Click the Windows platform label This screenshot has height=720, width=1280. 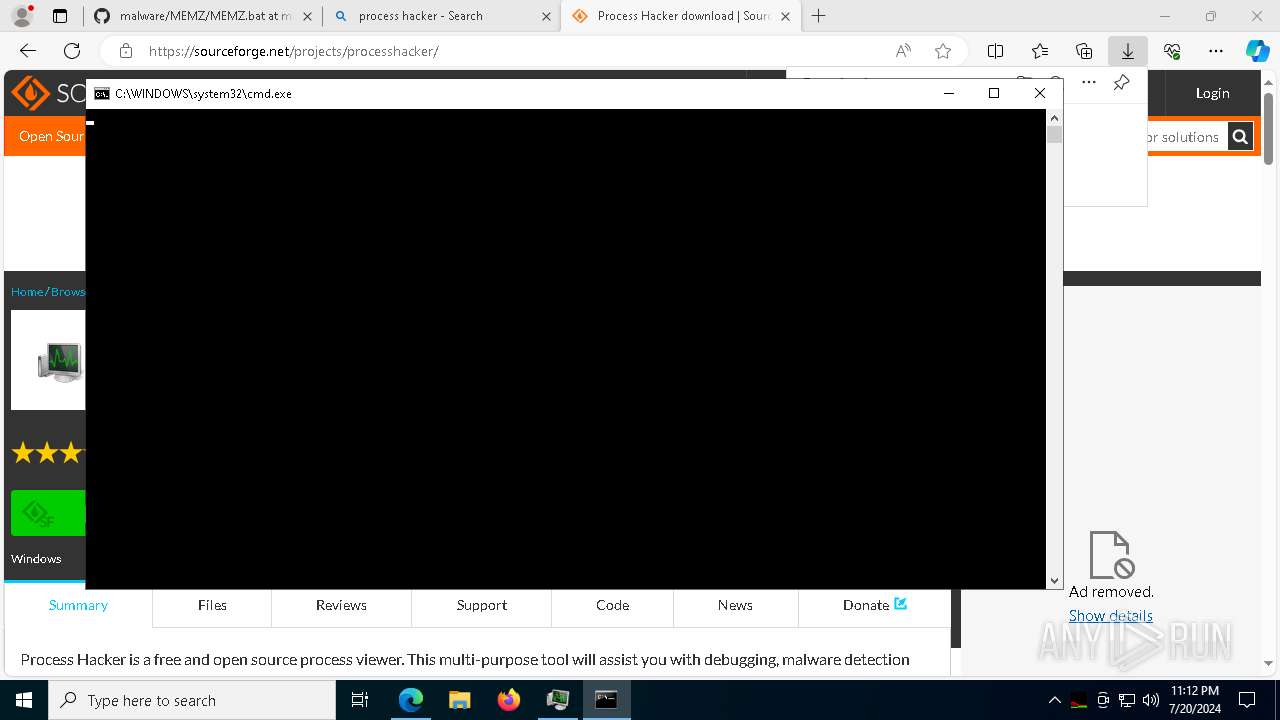pos(36,559)
